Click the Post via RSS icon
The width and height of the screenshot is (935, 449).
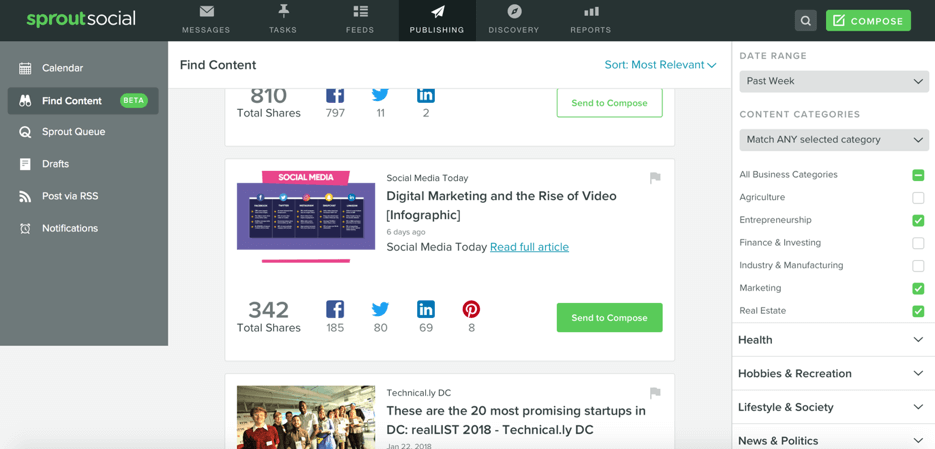click(25, 196)
